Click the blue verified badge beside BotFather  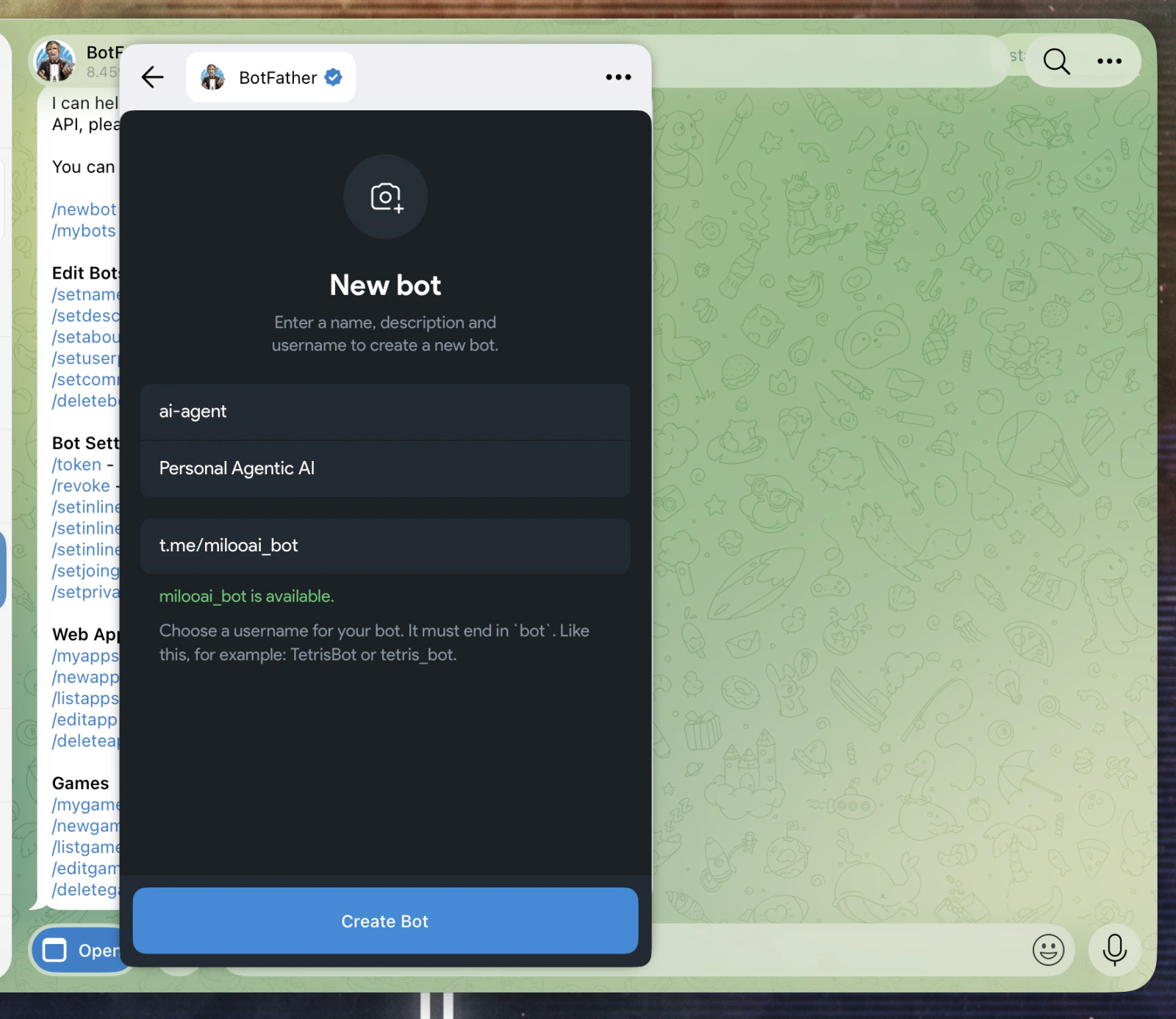[x=334, y=77]
